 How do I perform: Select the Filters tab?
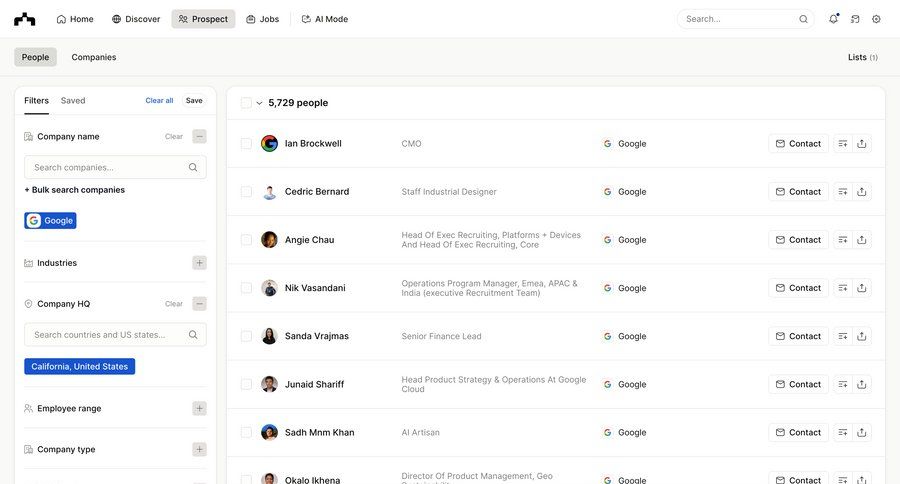36,100
